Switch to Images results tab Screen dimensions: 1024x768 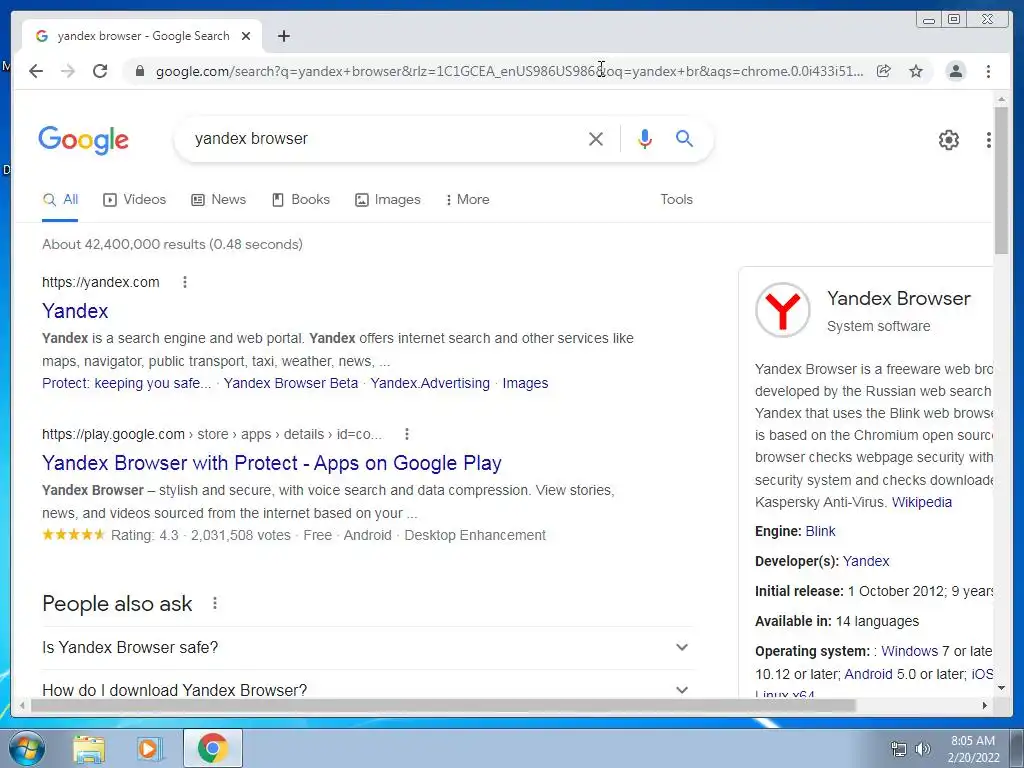pyautogui.click(x=388, y=200)
